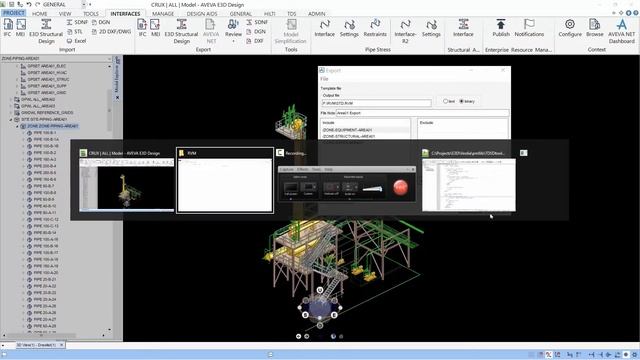Screen dimensions: 640x360
Task: Open the PROJECT tab
Action: [13, 13]
